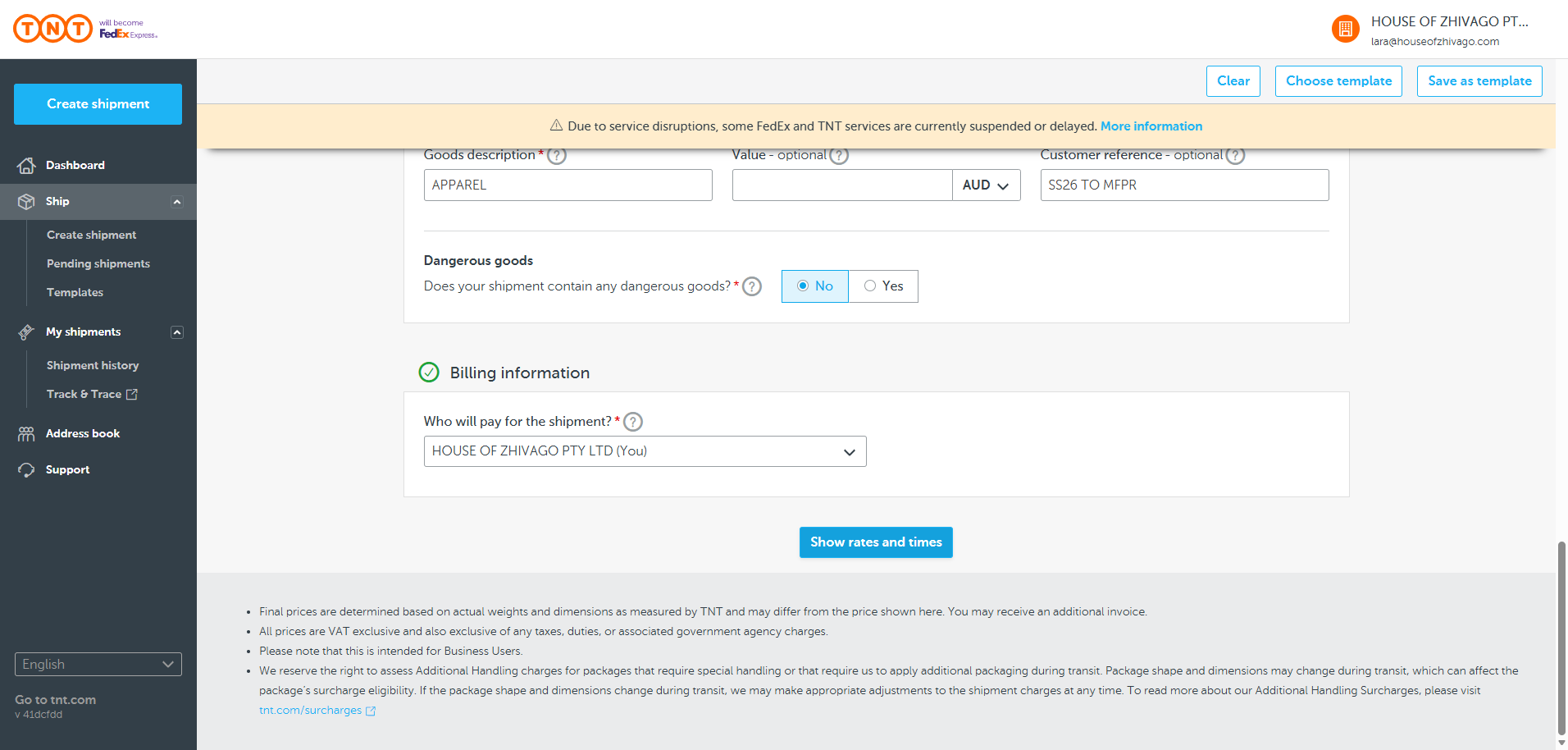
Task: Click dangerous goods question help icon
Action: click(x=752, y=286)
